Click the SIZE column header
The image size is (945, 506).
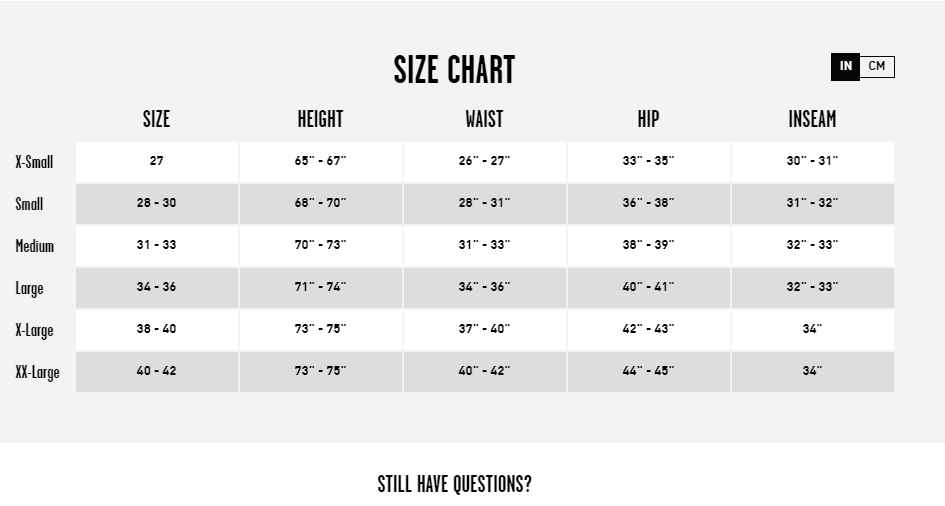156,119
